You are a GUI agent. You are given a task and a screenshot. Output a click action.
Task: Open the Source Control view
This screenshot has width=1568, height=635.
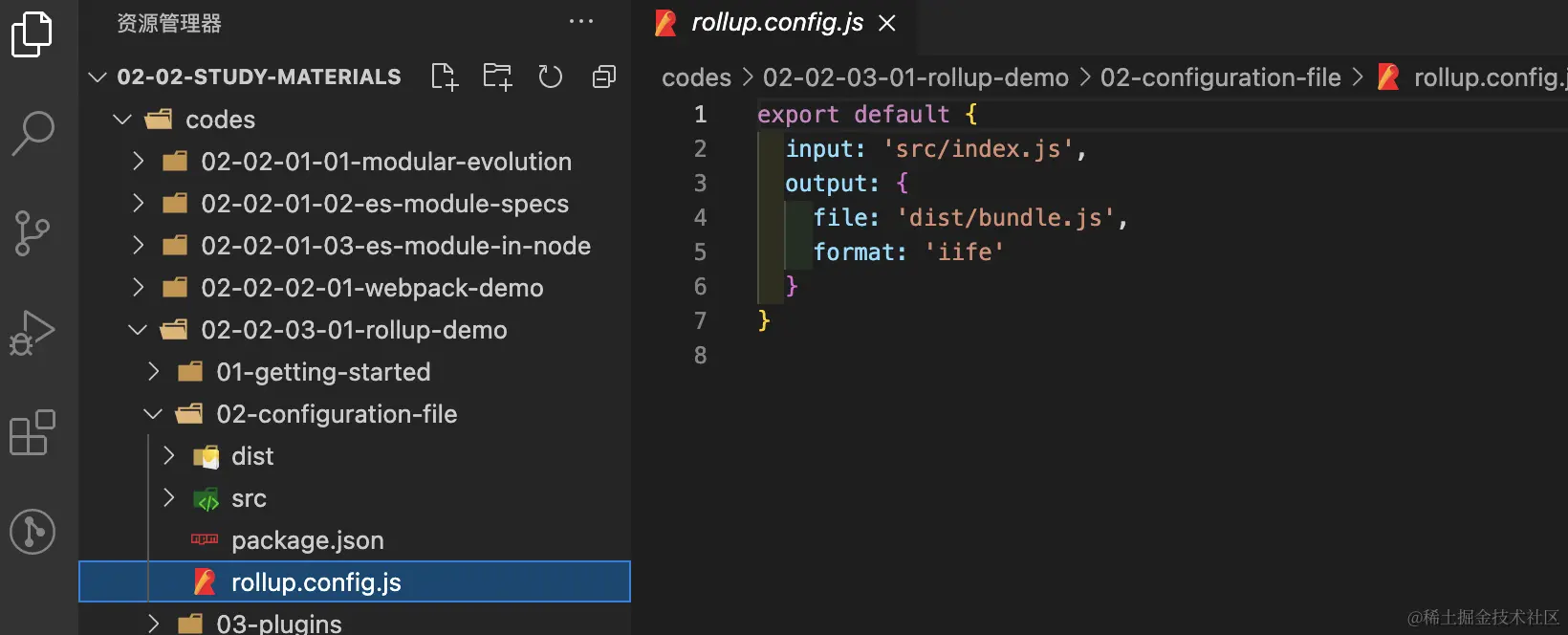pos(33,233)
